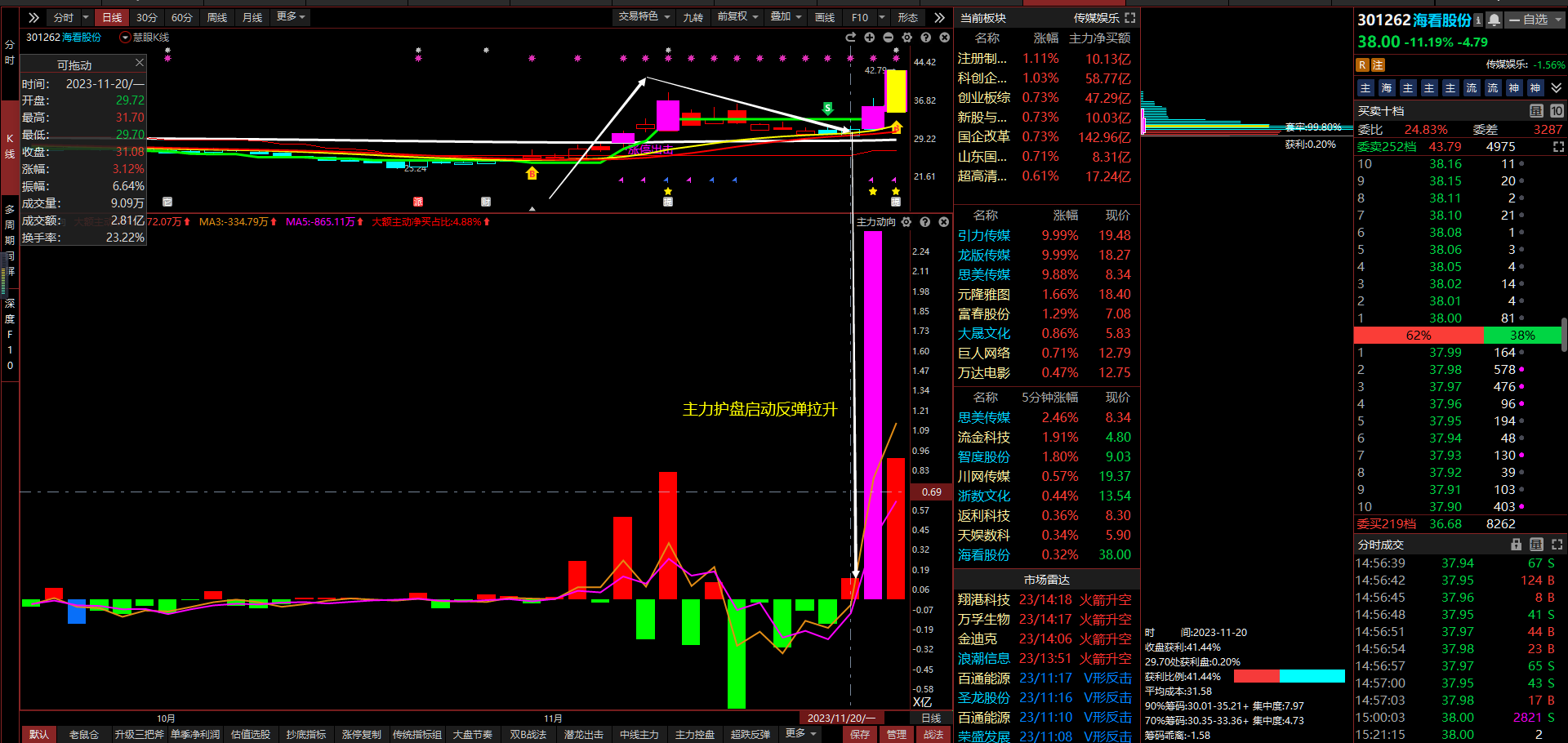
Task: Click the stock info 'i' icon
Action: coord(1478,20)
